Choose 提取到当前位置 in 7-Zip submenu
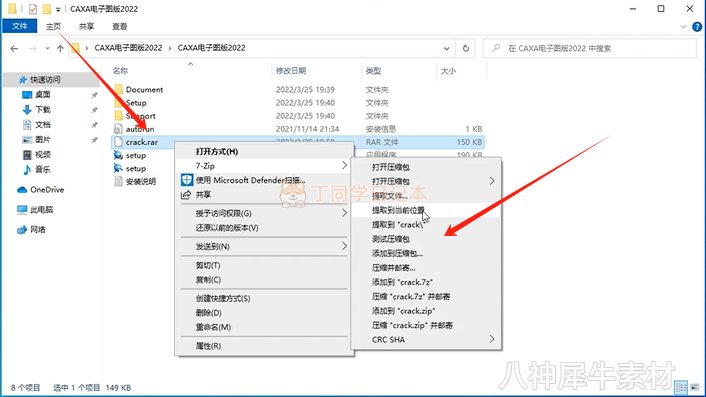The width and height of the screenshot is (706, 397). [x=426, y=210]
